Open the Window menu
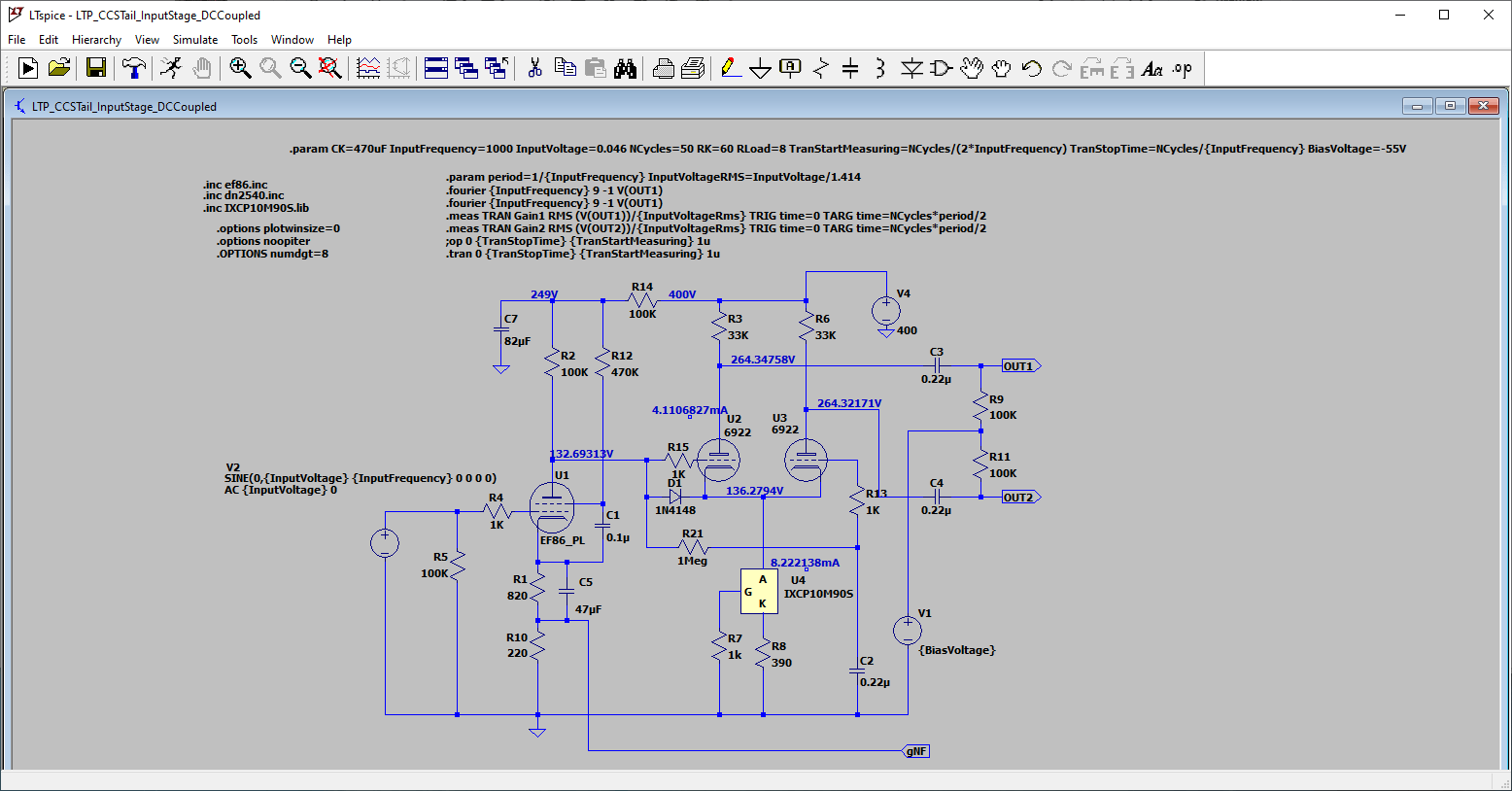Image resolution: width=1512 pixels, height=791 pixels. tap(292, 40)
